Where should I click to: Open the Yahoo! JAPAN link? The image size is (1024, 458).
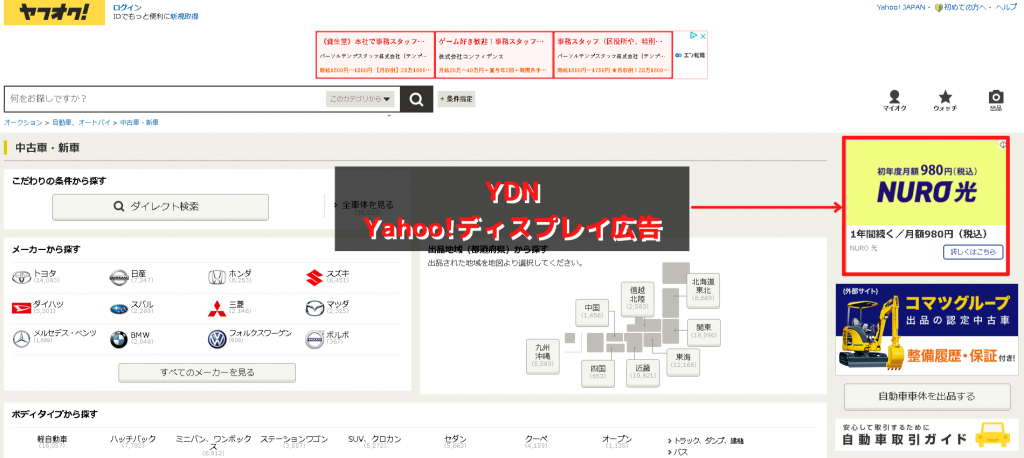[x=902, y=7]
